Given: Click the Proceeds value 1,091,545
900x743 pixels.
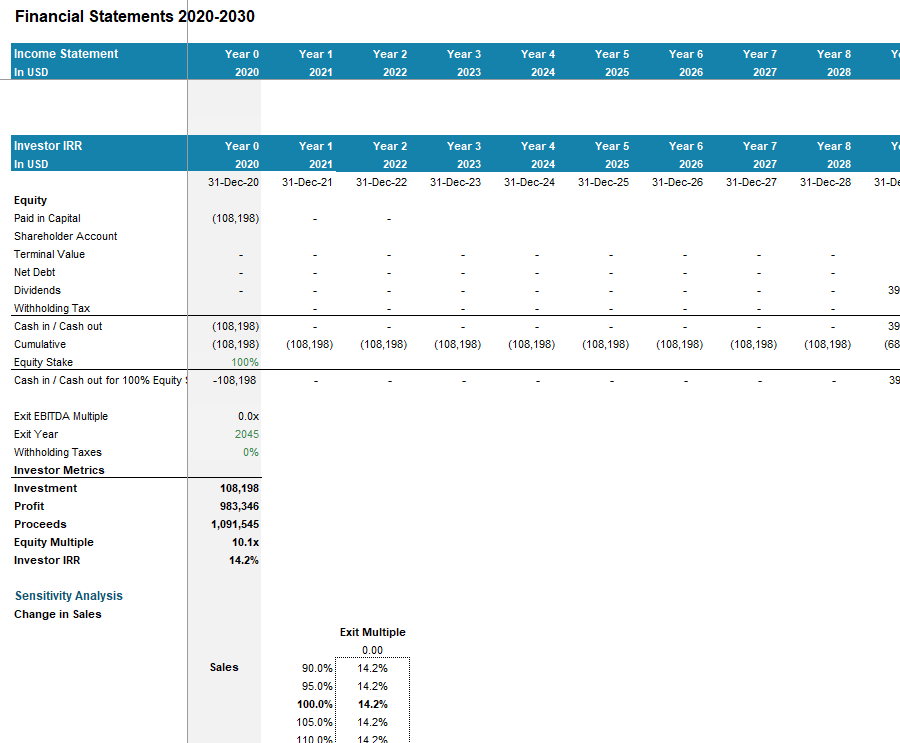Looking at the screenshot, I should pos(234,524).
